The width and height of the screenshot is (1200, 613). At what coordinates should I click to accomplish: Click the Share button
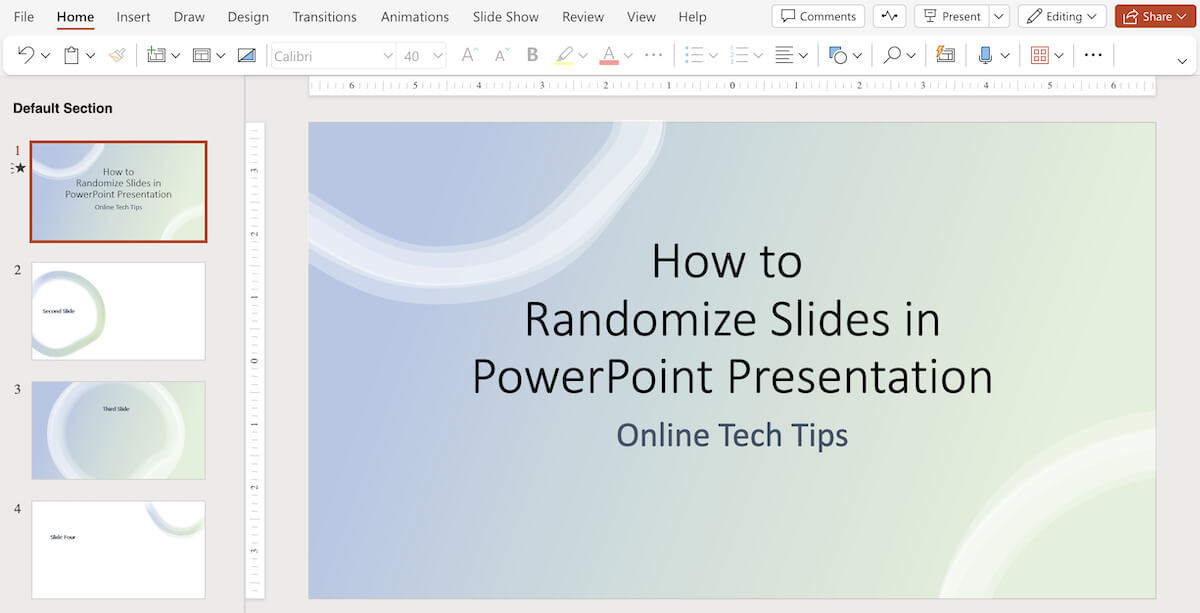(x=1155, y=16)
